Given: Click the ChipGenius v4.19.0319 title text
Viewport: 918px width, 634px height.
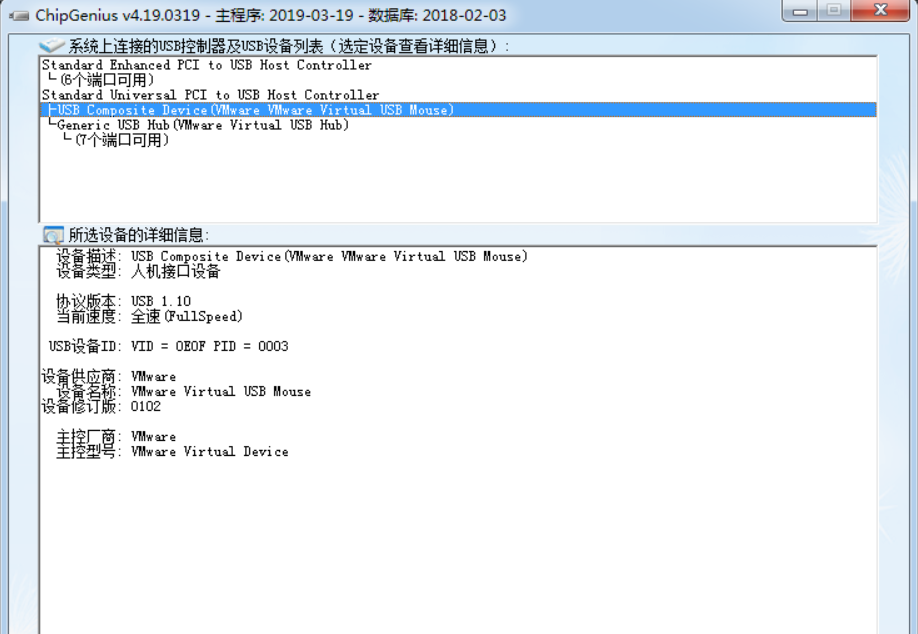Looking at the screenshot, I should [118, 15].
